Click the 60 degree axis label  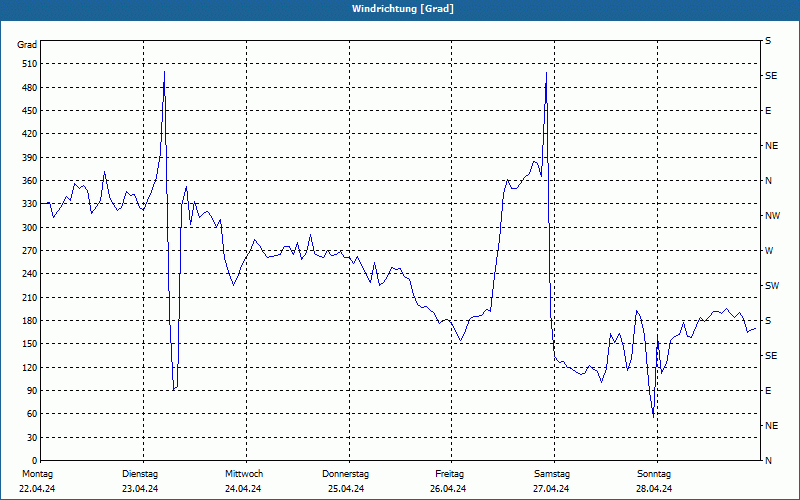(x=32, y=414)
